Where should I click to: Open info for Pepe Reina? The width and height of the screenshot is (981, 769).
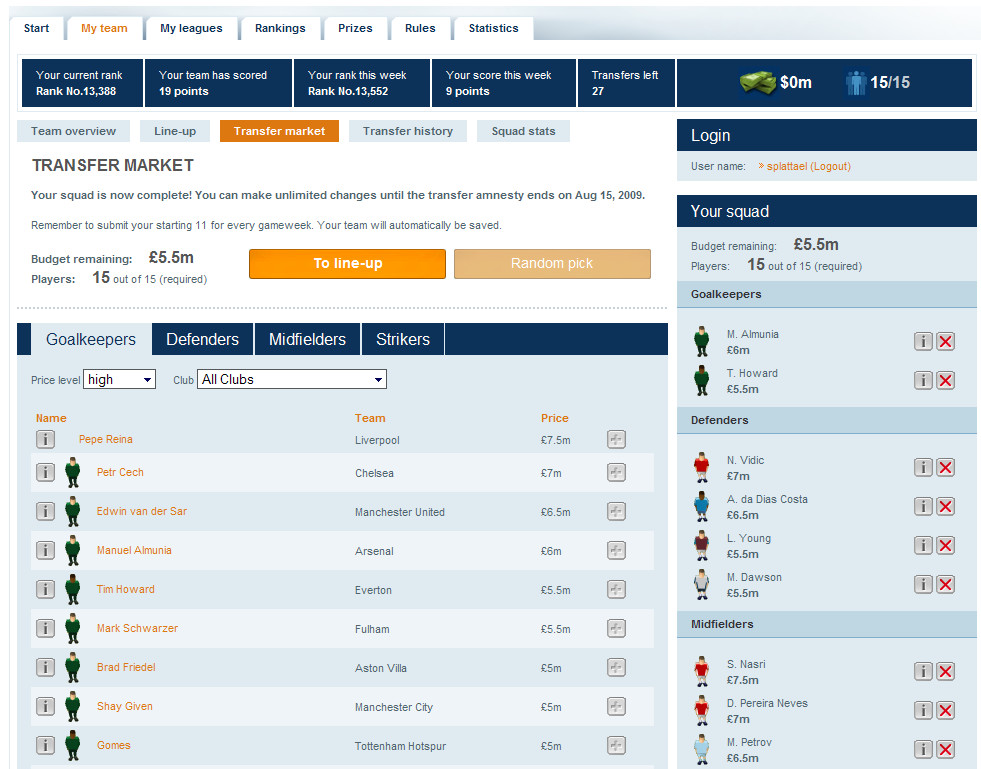coord(45,439)
